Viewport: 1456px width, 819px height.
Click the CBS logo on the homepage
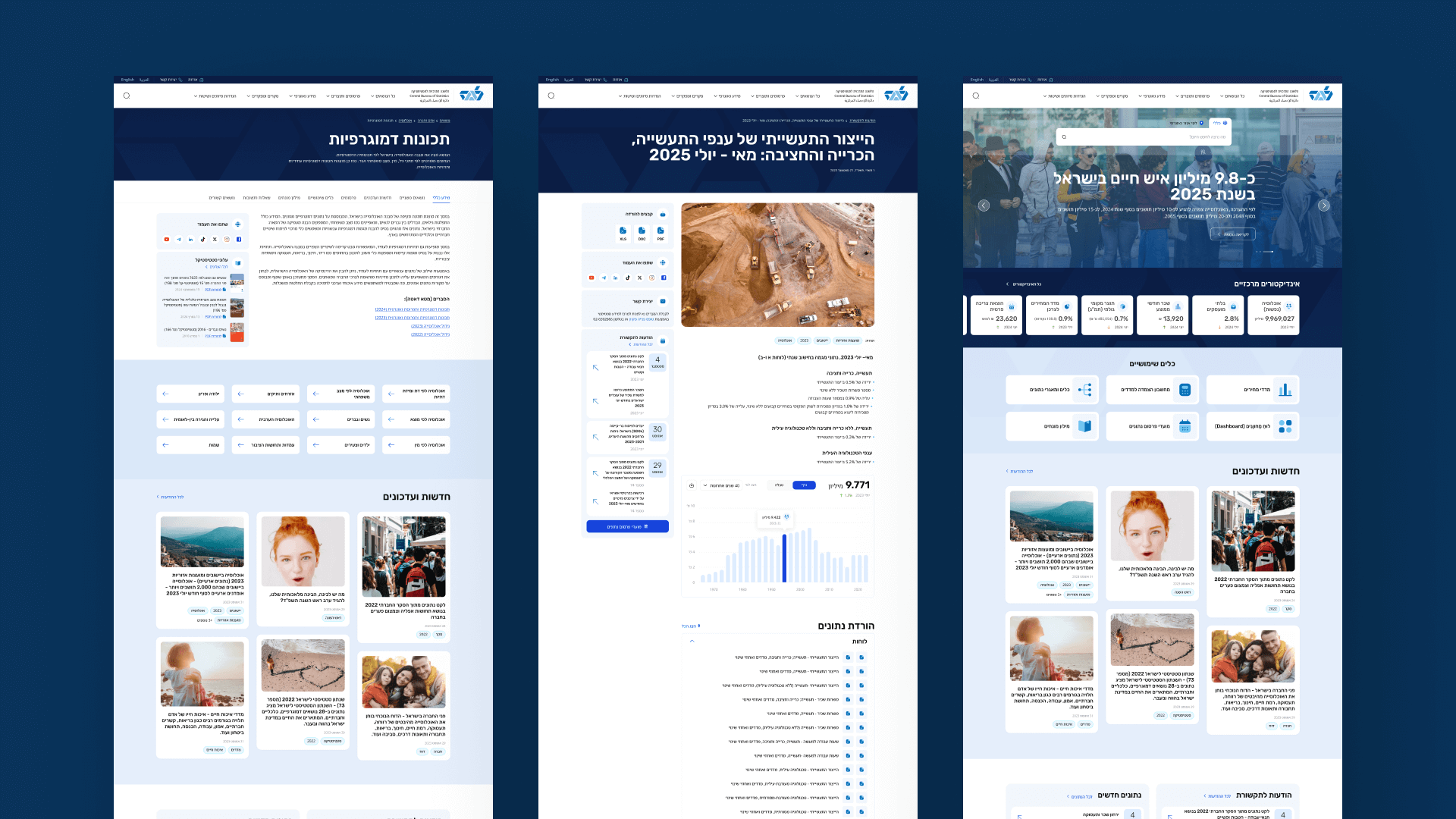tap(1320, 93)
